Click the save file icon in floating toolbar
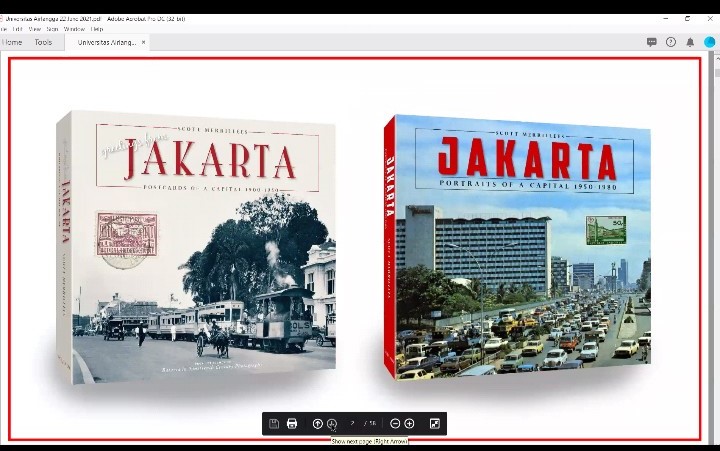 274,424
